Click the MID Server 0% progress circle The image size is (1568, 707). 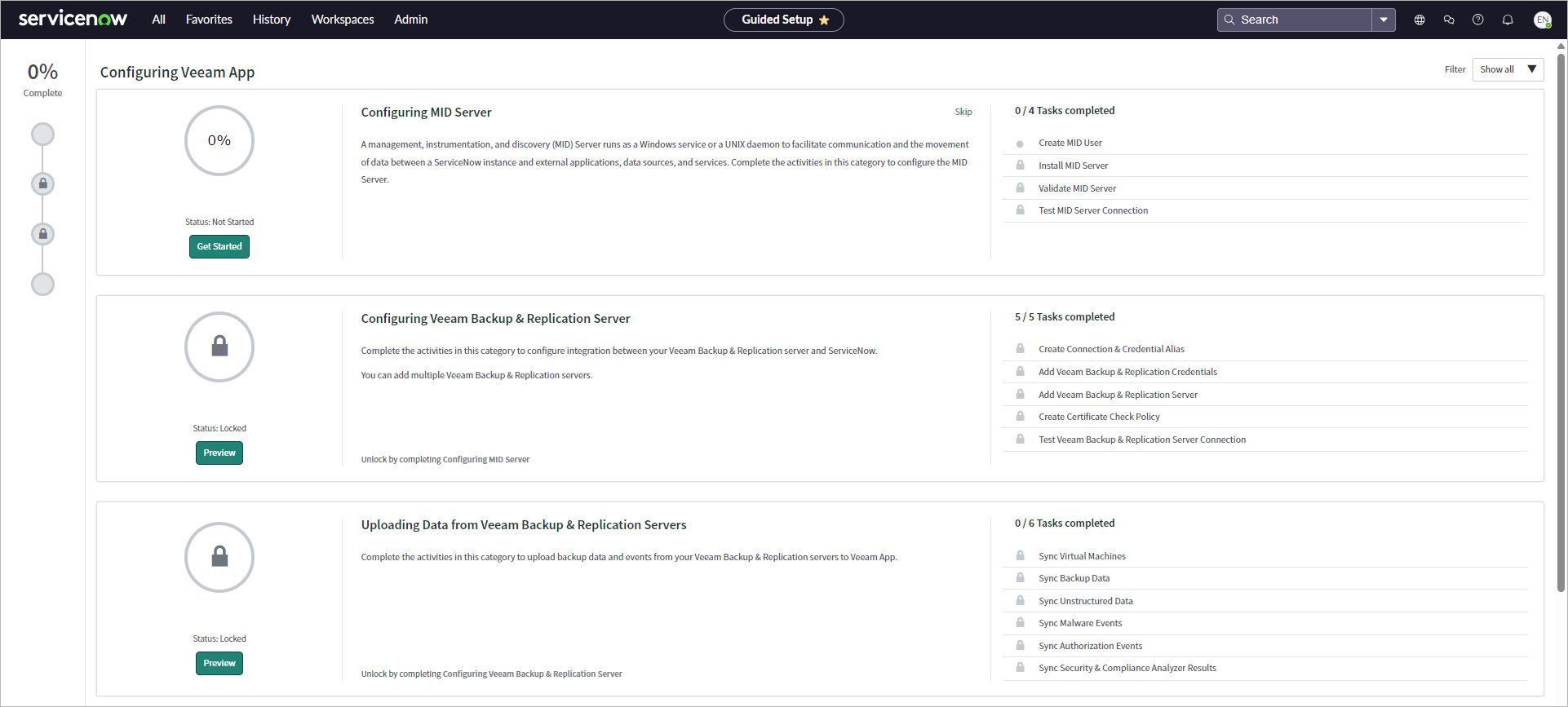click(x=219, y=140)
